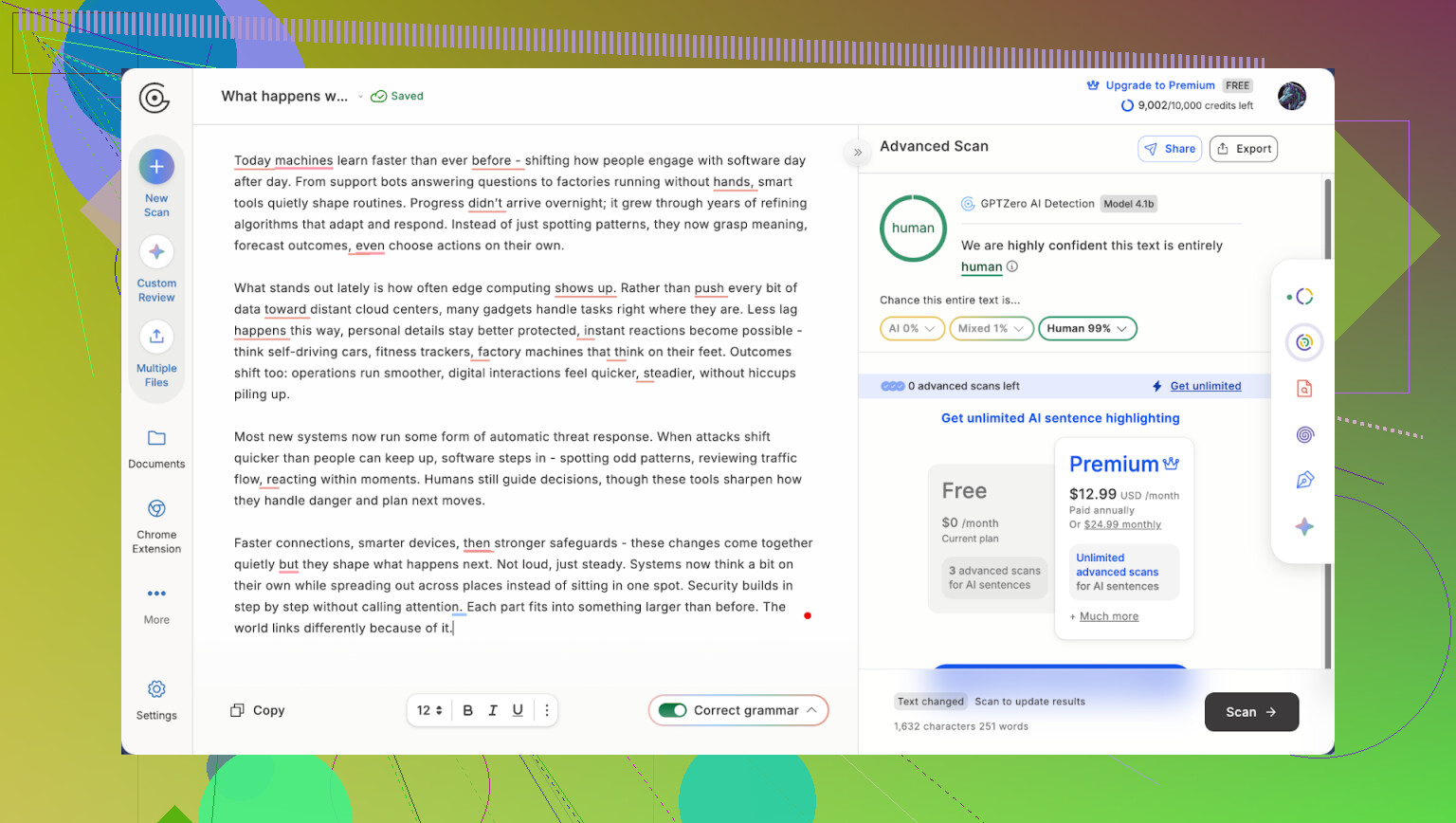Image resolution: width=1456 pixels, height=823 pixels.
Task: Expand the AI 0% dropdown
Action: (912, 329)
